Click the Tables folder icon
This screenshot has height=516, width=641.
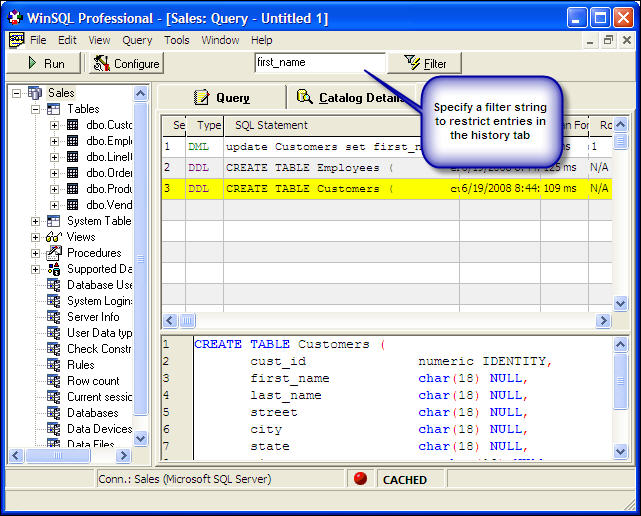[x=54, y=109]
